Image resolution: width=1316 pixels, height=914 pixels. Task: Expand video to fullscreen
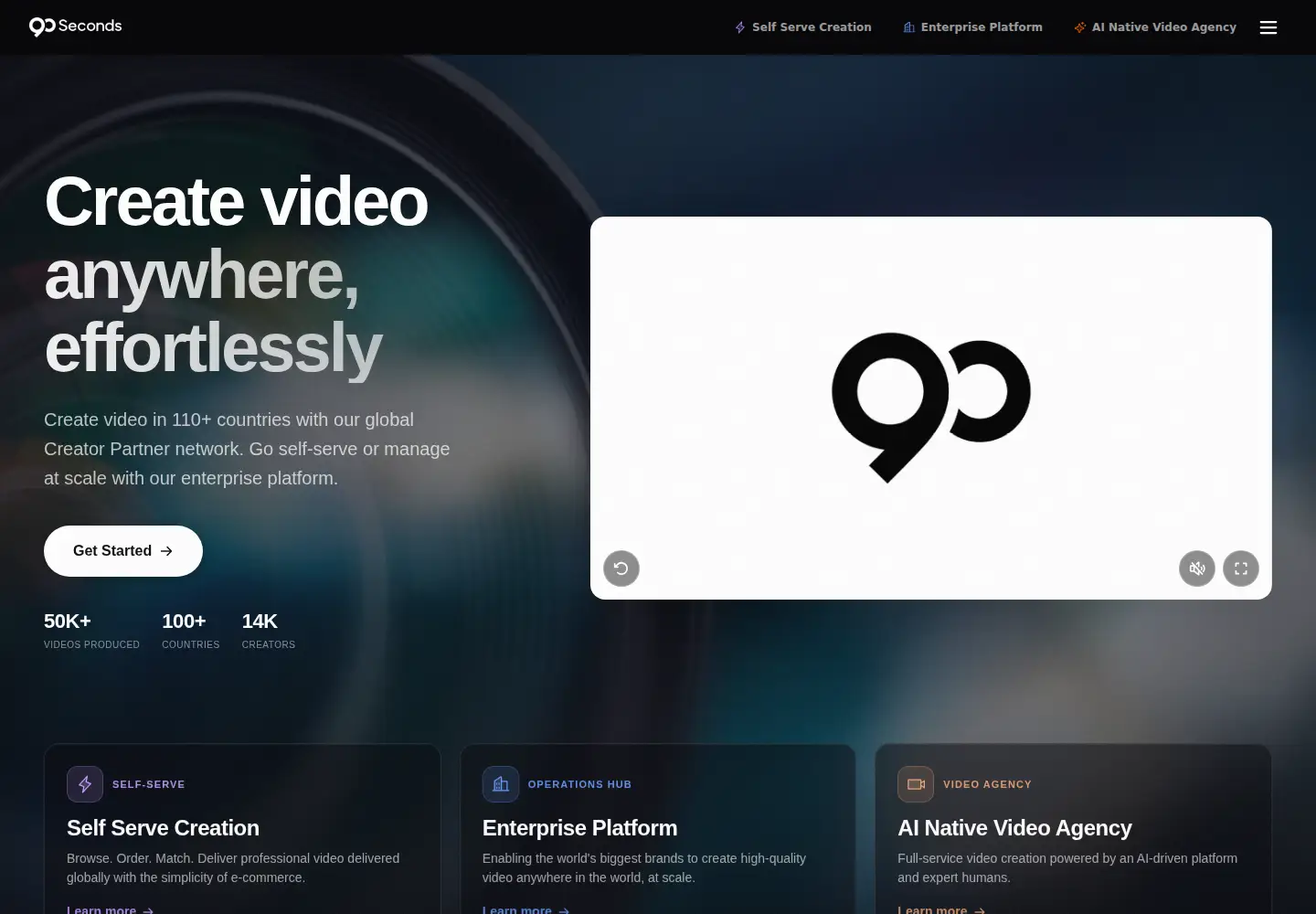pyautogui.click(x=1241, y=569)
